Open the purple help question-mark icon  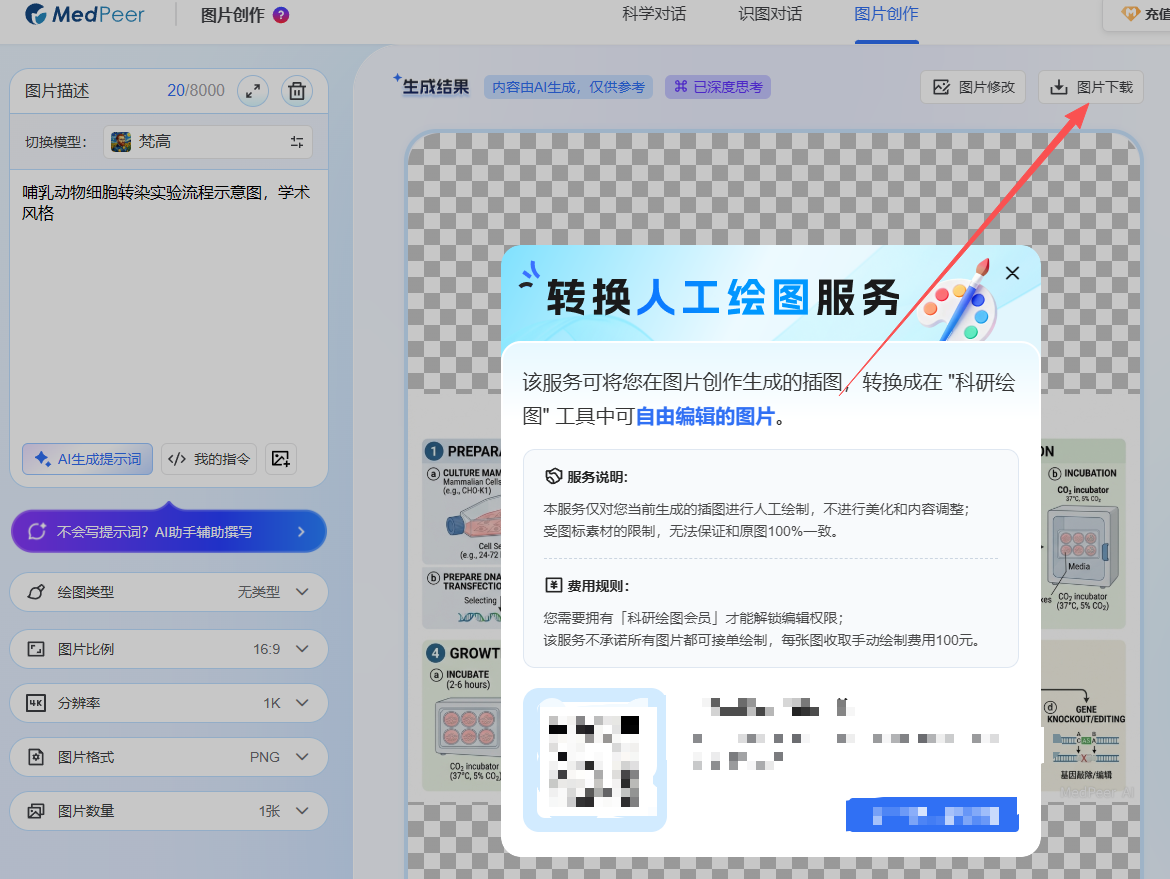(281, 15)
